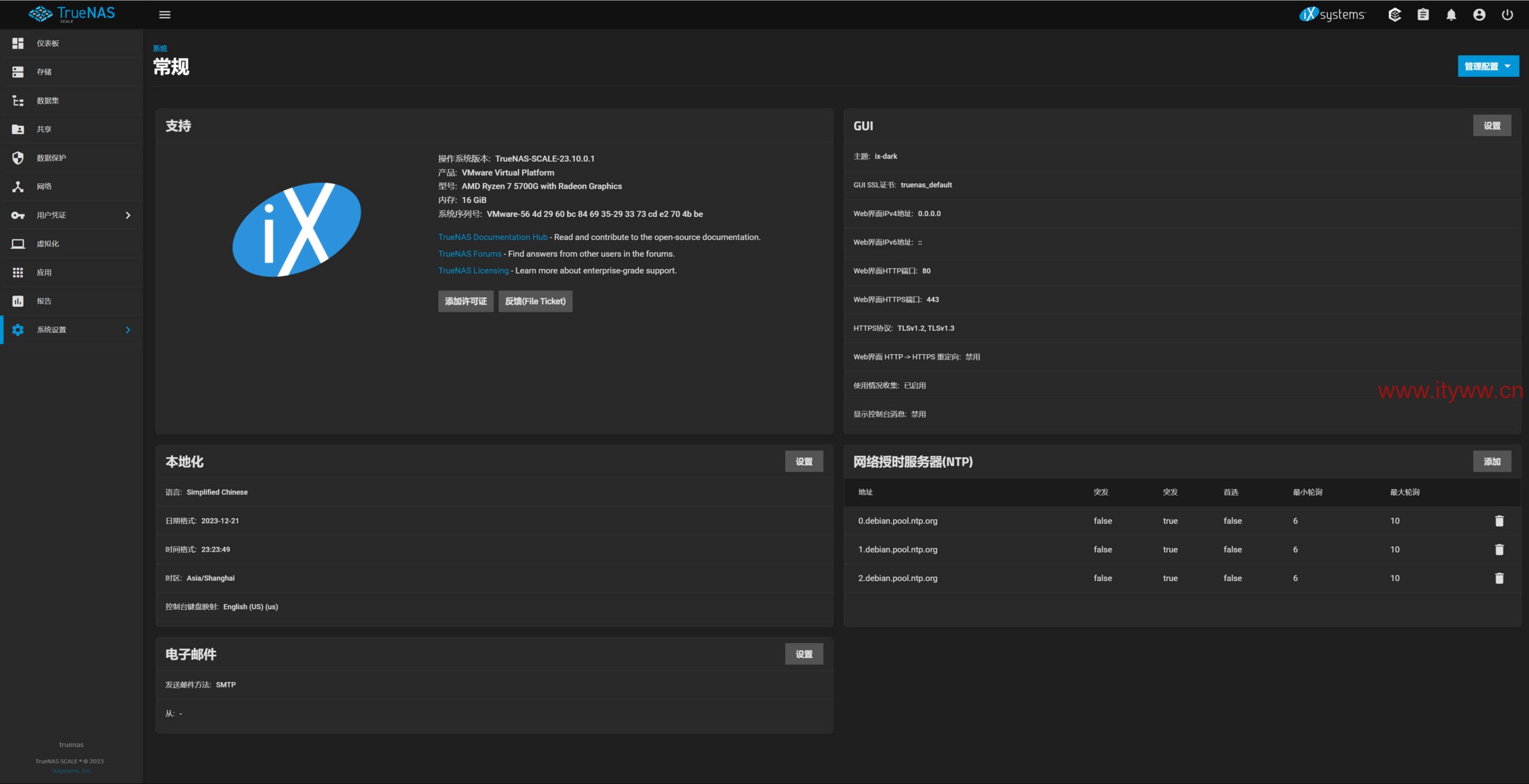Click the iXsystems, Inc footer link
The height and width of the screenshot is (784, 1529).
(71, 771)
